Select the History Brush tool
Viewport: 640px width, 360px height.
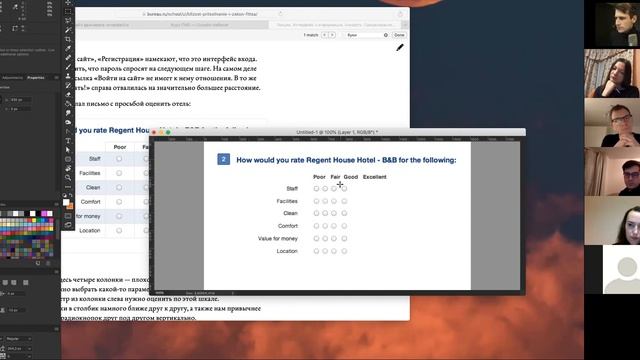[68, 85]
